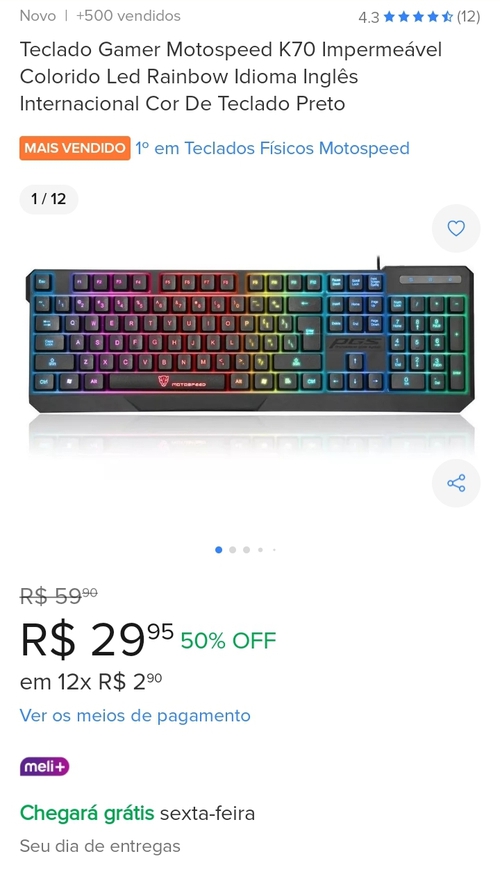Tap Chegará grátis sexta-feira shipping info
Viewport: 500px width, 888px height.
tap(137, 814)
